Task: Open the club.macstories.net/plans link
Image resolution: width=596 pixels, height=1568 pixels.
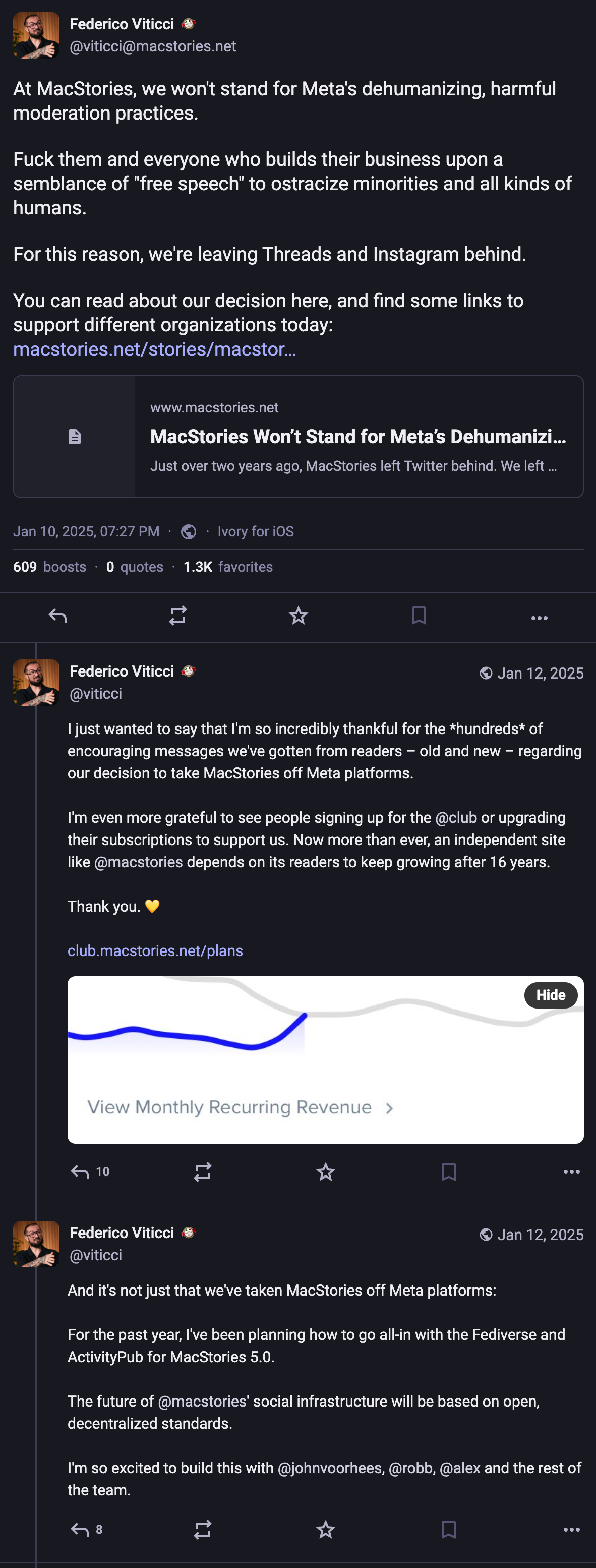Action: tap(155, 951)
